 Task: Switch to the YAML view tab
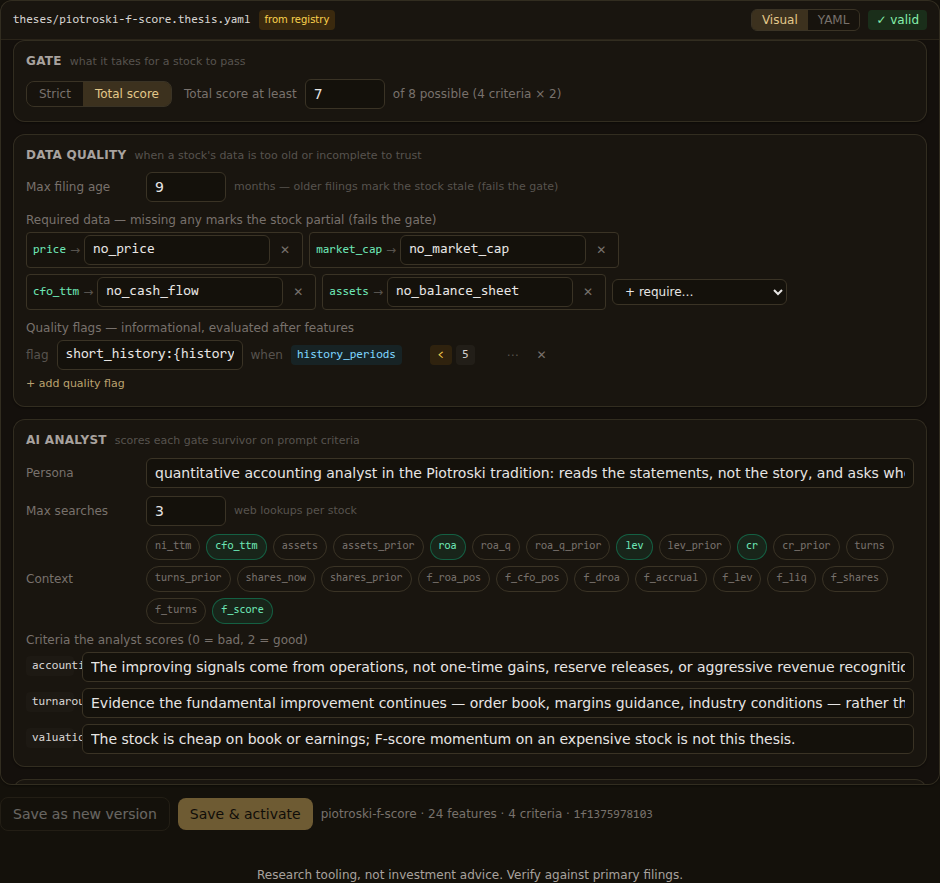click(833, 20)
